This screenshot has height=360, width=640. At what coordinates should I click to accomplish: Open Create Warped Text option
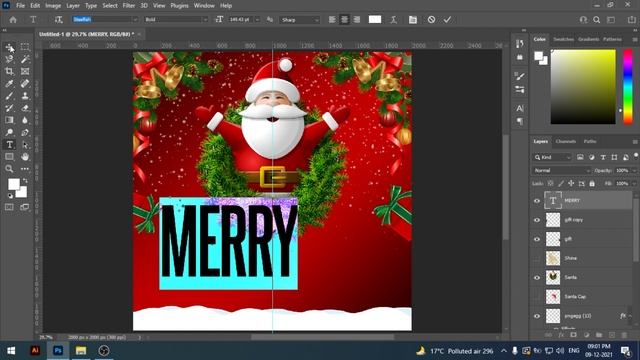[393, 20]
